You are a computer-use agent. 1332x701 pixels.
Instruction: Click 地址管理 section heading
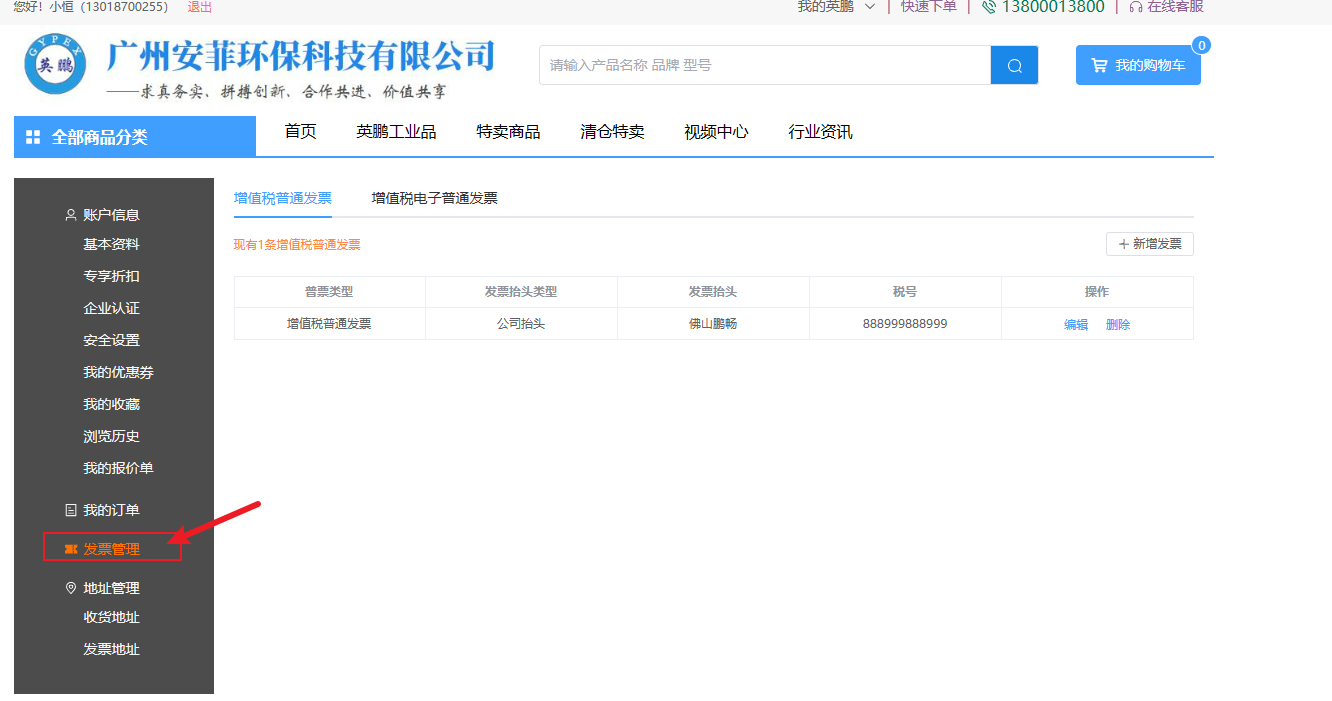pyautogui.click(x=111, y=588)
